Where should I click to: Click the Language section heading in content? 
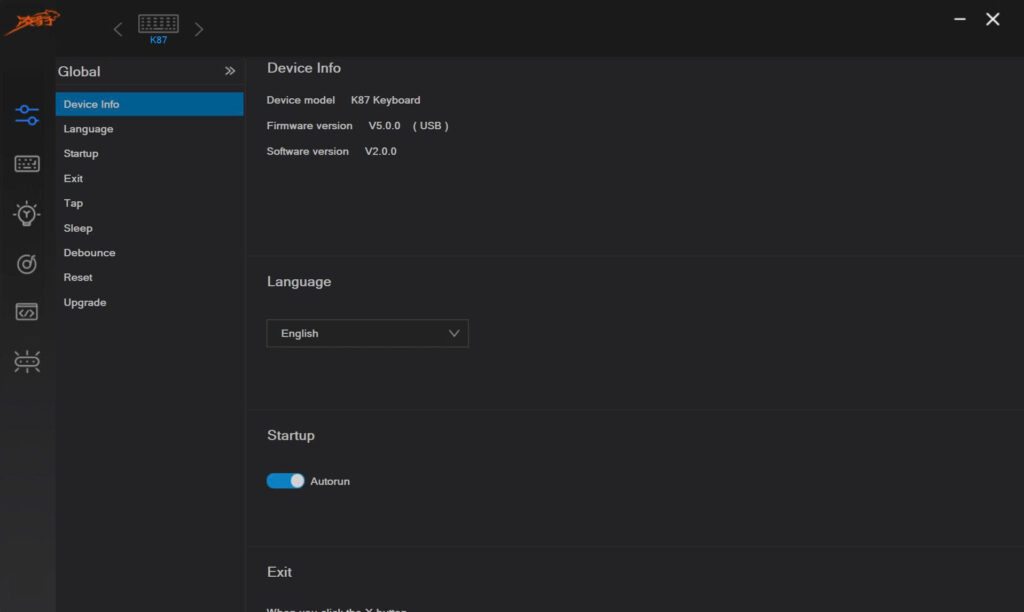(299, 282)
